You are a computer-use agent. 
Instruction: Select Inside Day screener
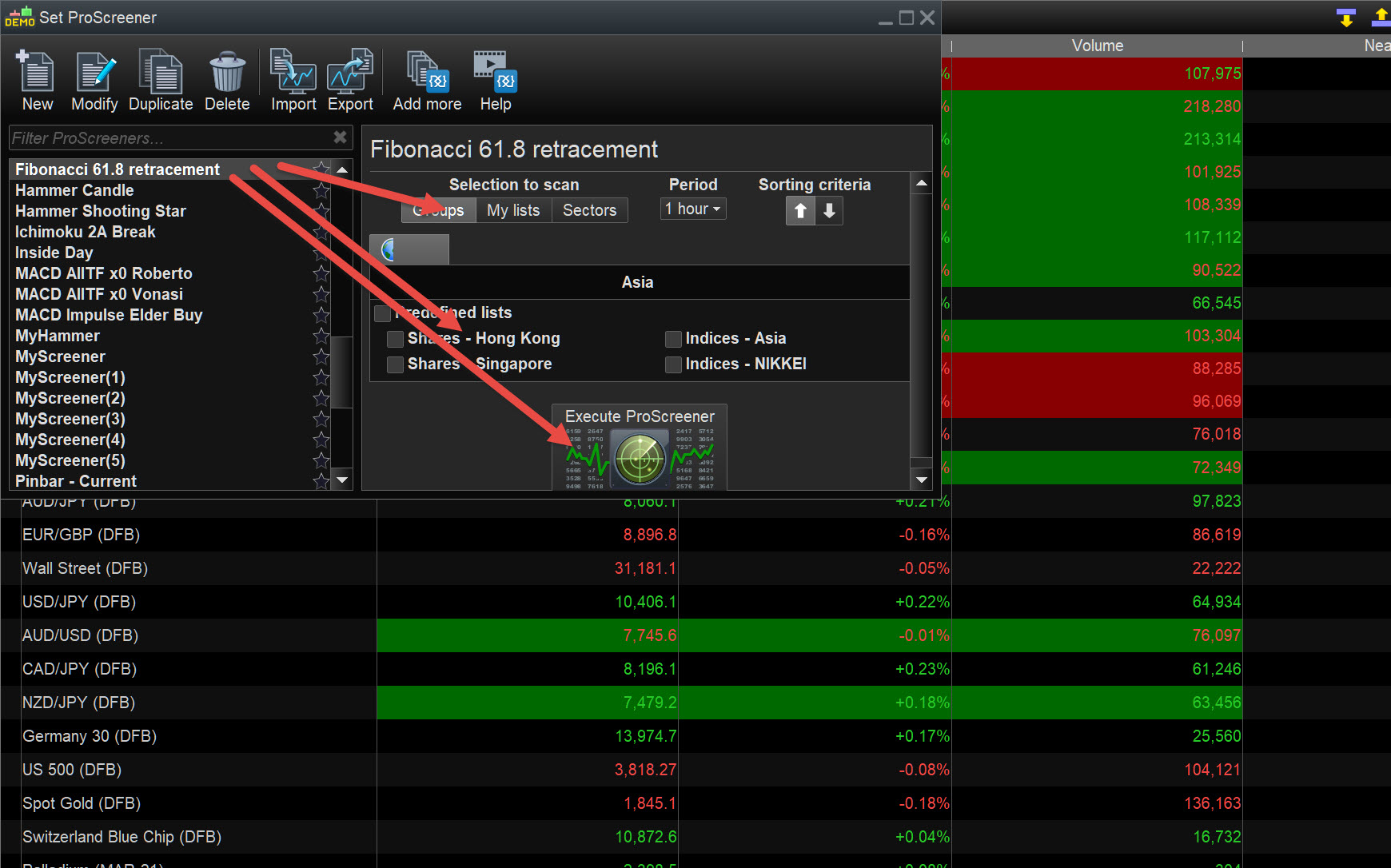point(161,253)
